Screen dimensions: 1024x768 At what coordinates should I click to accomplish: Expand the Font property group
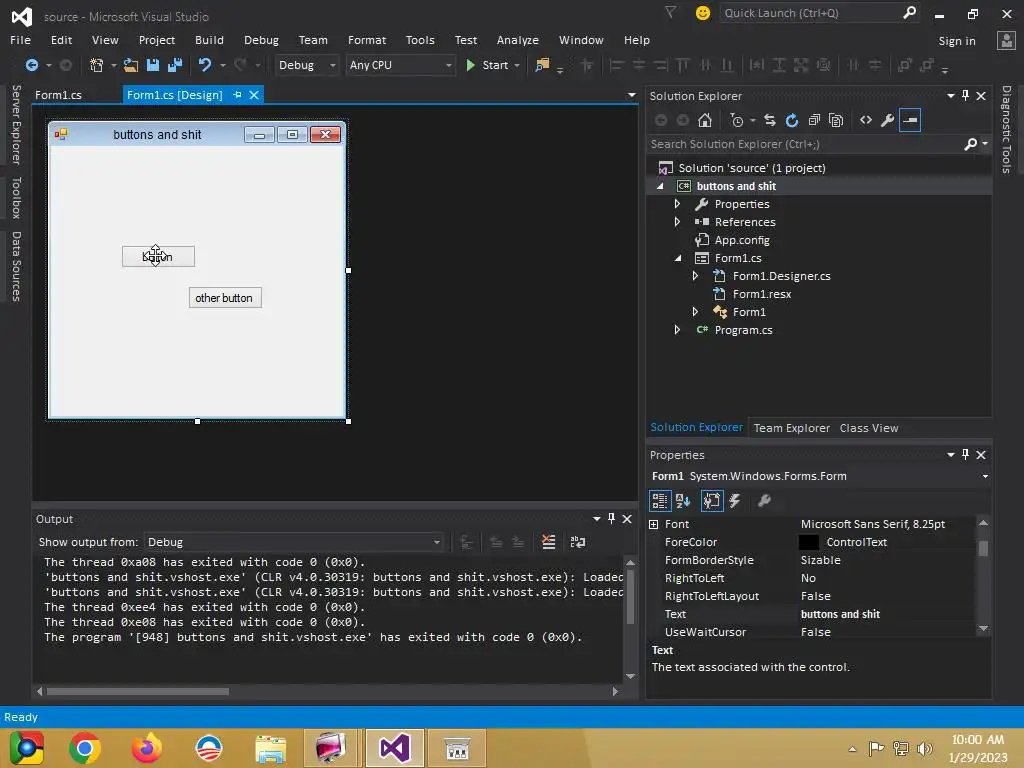click(654, 524)
